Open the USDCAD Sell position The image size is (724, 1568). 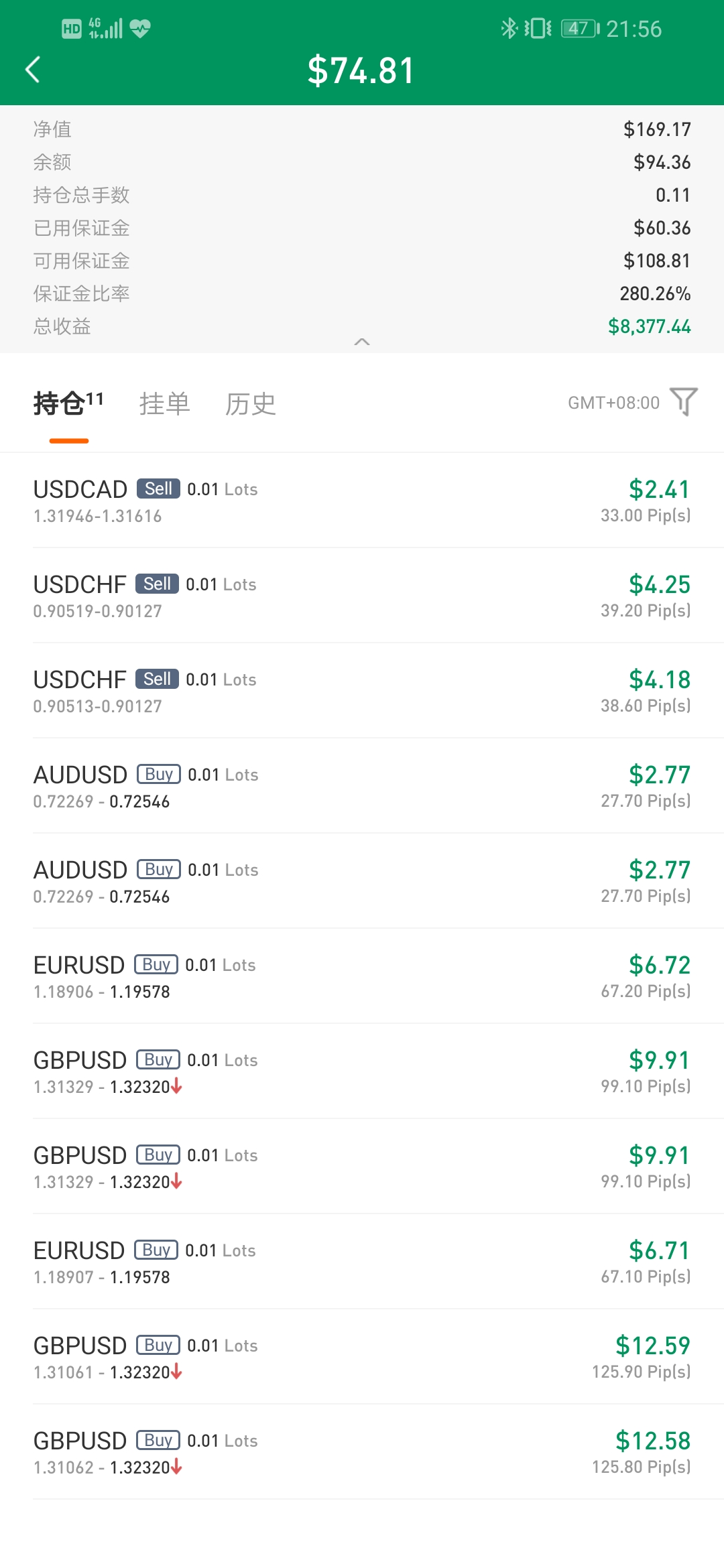point(362,501)
